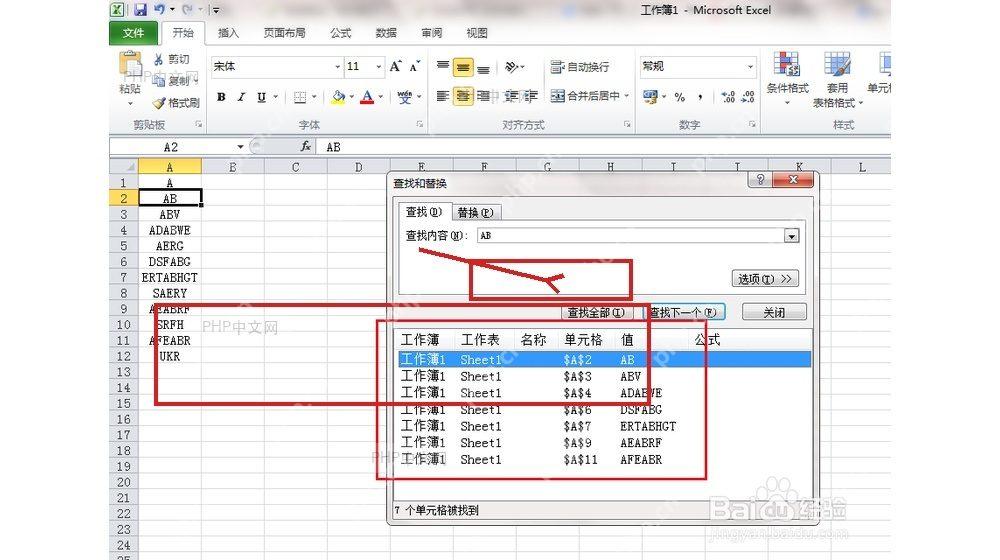Click the 查找内容 search input field

pos(631,236)
